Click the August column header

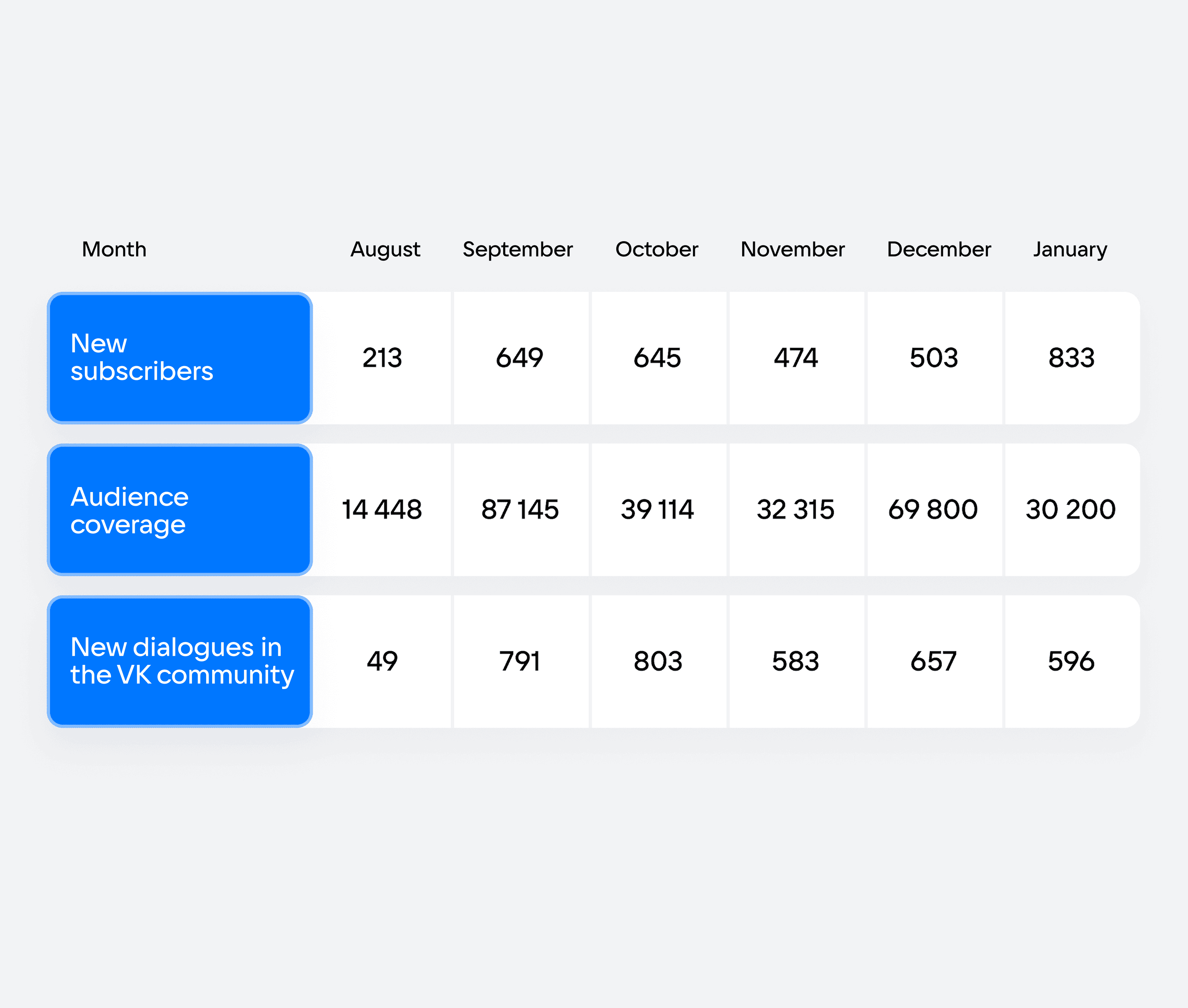point(385,250)
